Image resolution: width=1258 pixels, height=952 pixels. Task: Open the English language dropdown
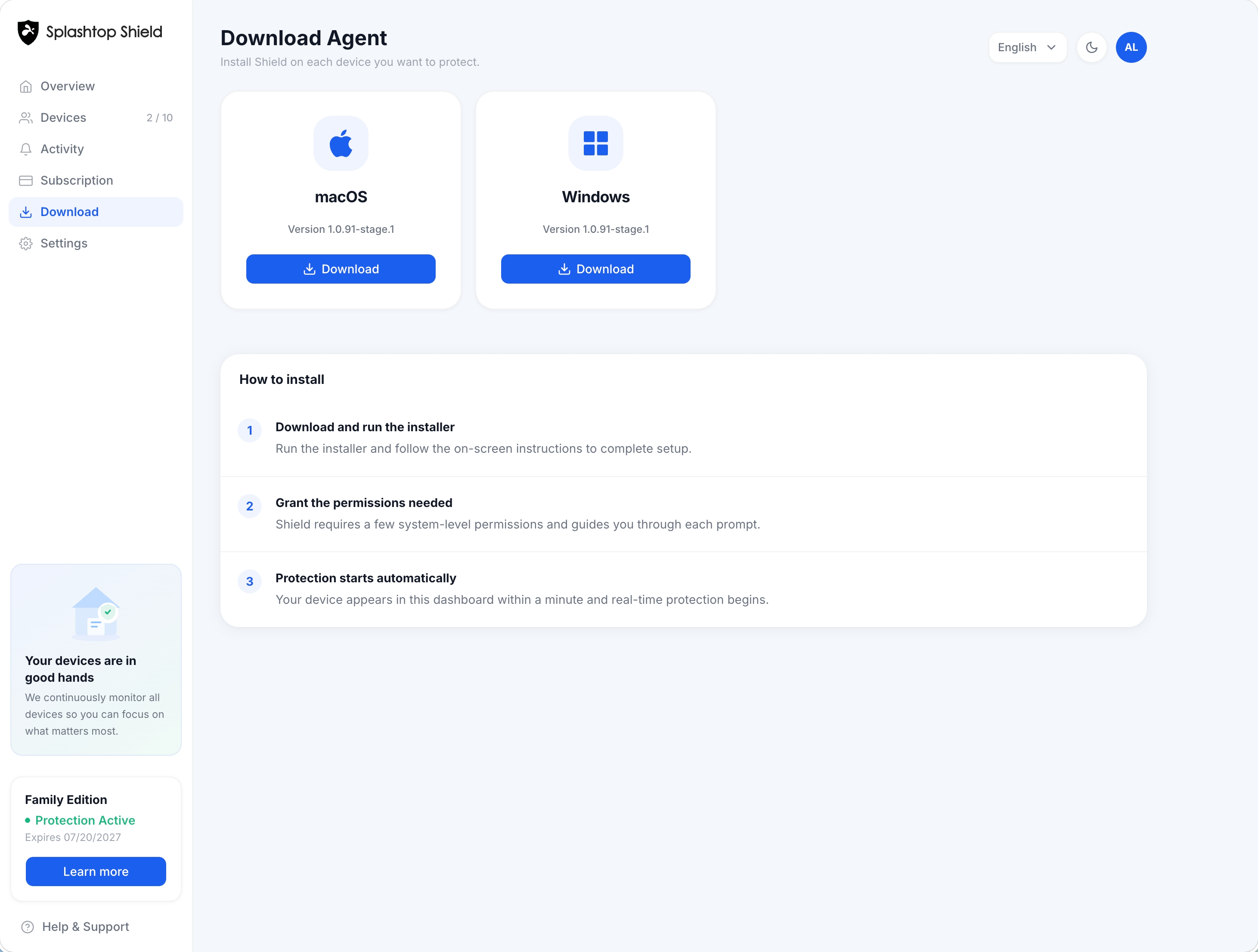(1027, 47)
